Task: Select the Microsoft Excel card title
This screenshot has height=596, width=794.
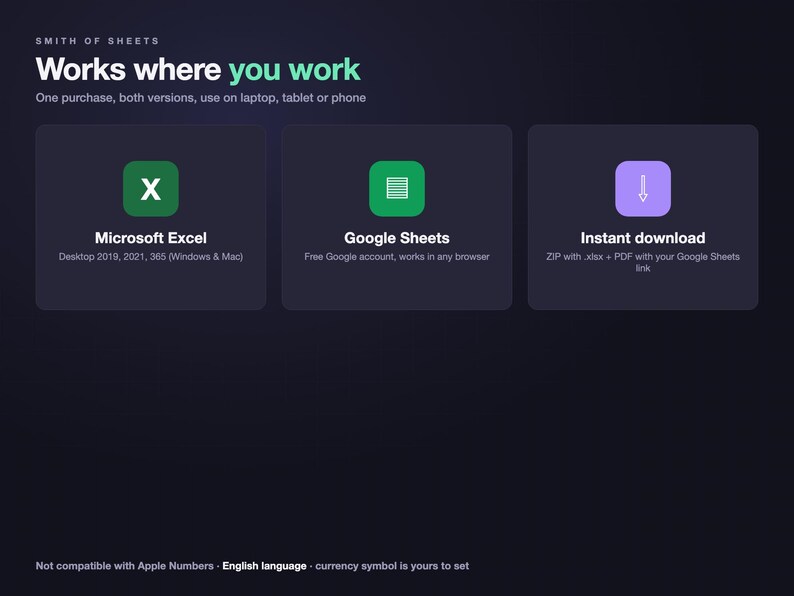Action: click(x=151, y=238)
